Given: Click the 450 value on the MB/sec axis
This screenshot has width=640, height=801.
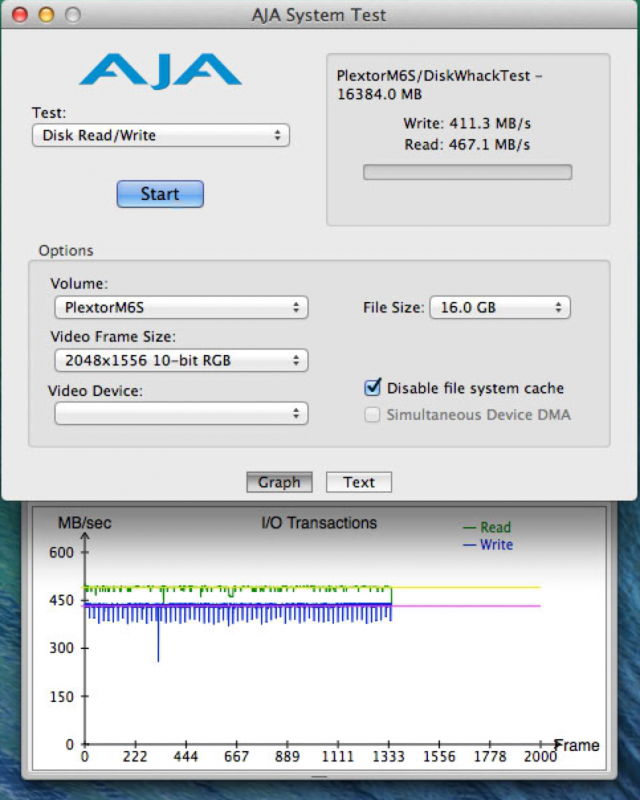Looking at the screenshot, I should click(61, 600).
